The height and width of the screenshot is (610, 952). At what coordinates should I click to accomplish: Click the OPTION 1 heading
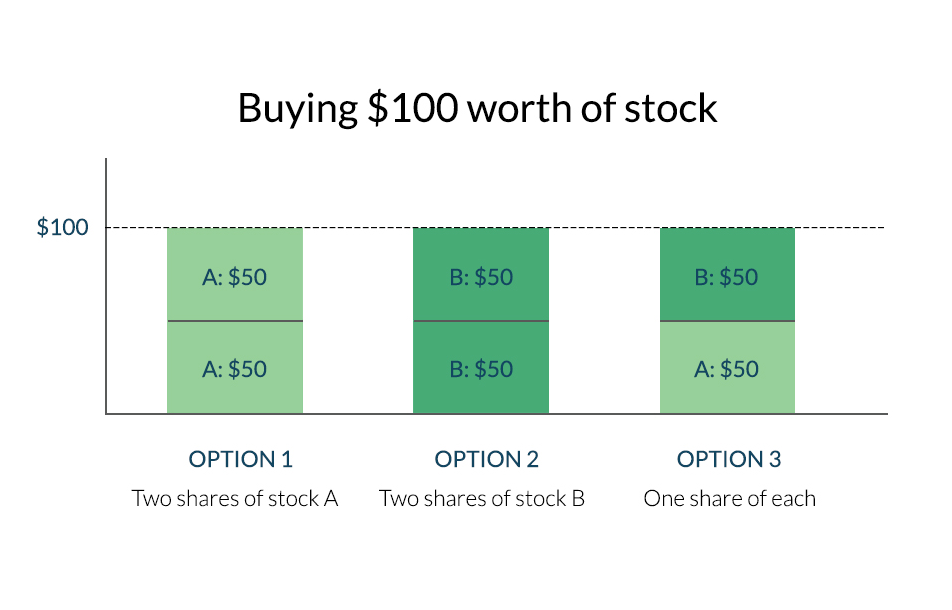240,459
